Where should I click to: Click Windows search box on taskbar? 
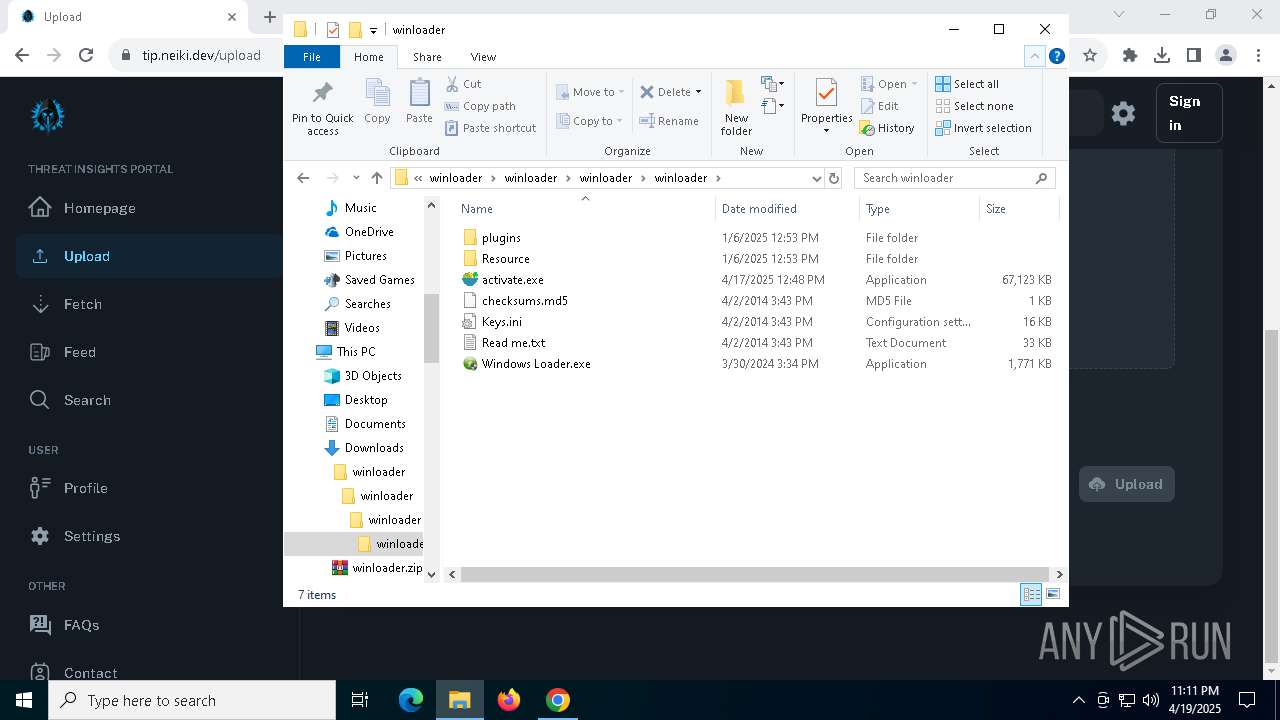[x=192, y=700]
